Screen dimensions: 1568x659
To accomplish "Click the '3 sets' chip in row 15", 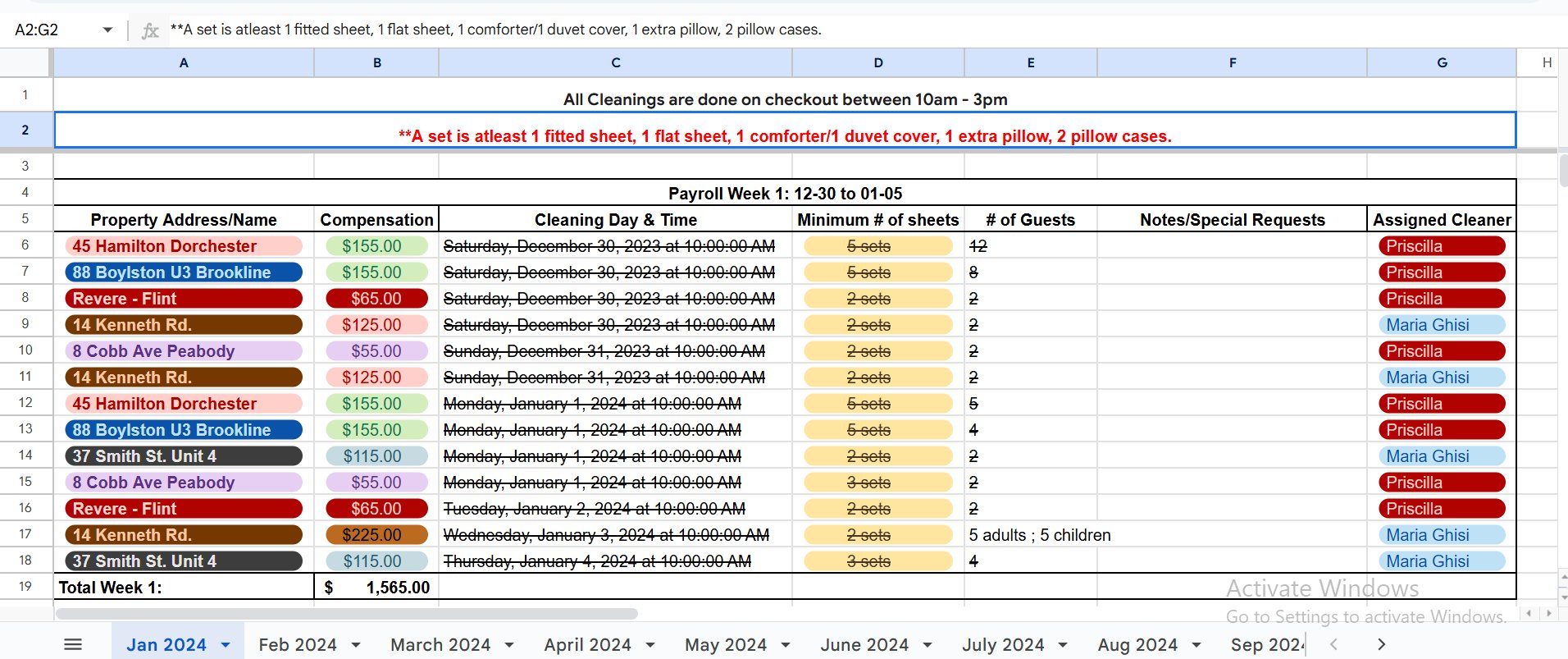I will (x=878, y=483).
